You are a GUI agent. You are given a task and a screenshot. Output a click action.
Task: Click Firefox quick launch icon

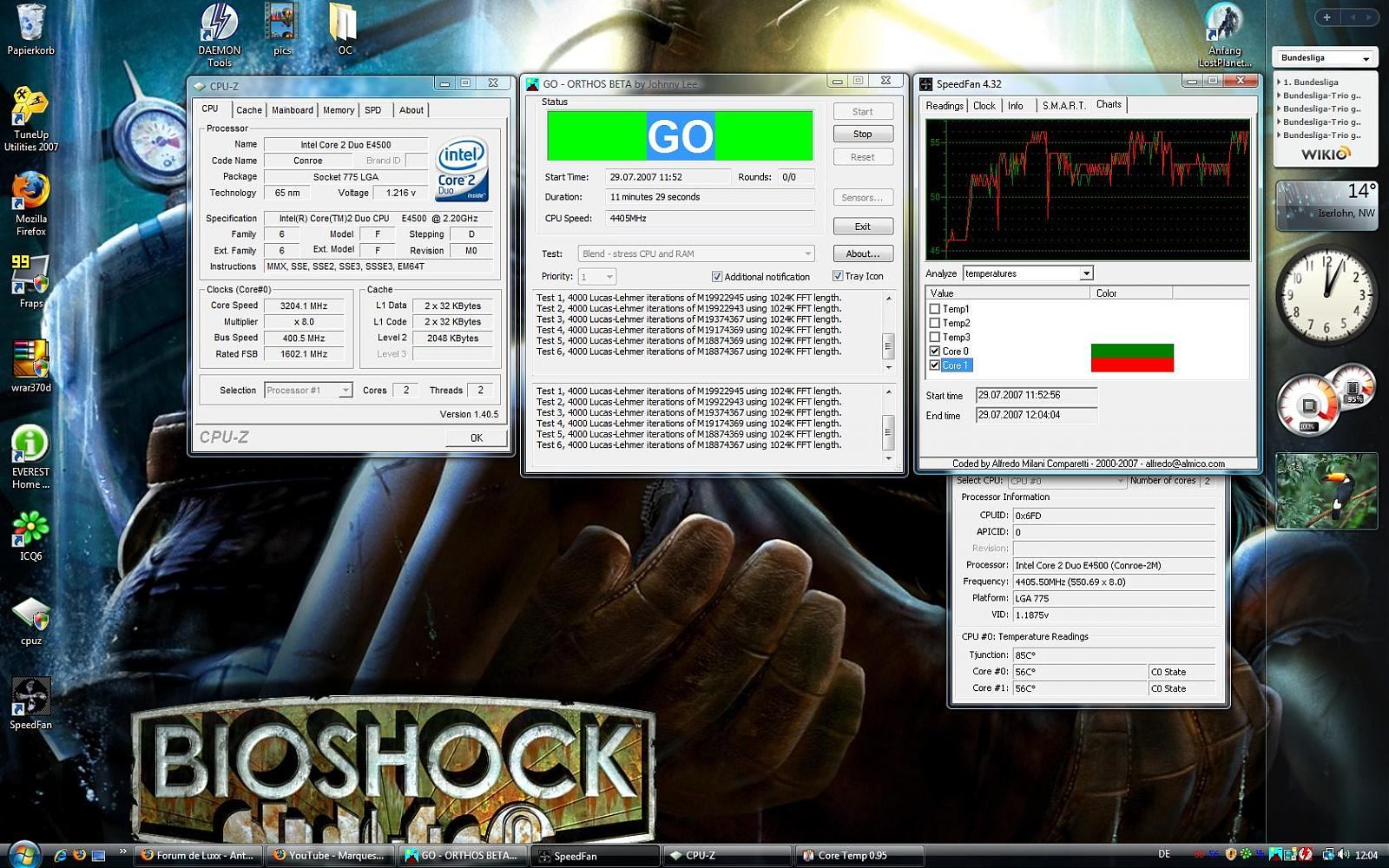tap(79, 855)
